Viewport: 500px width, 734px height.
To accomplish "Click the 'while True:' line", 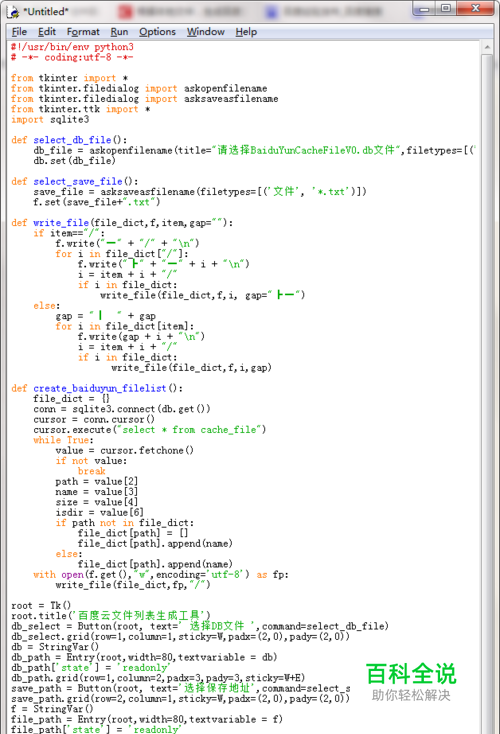I will point(64,440).
